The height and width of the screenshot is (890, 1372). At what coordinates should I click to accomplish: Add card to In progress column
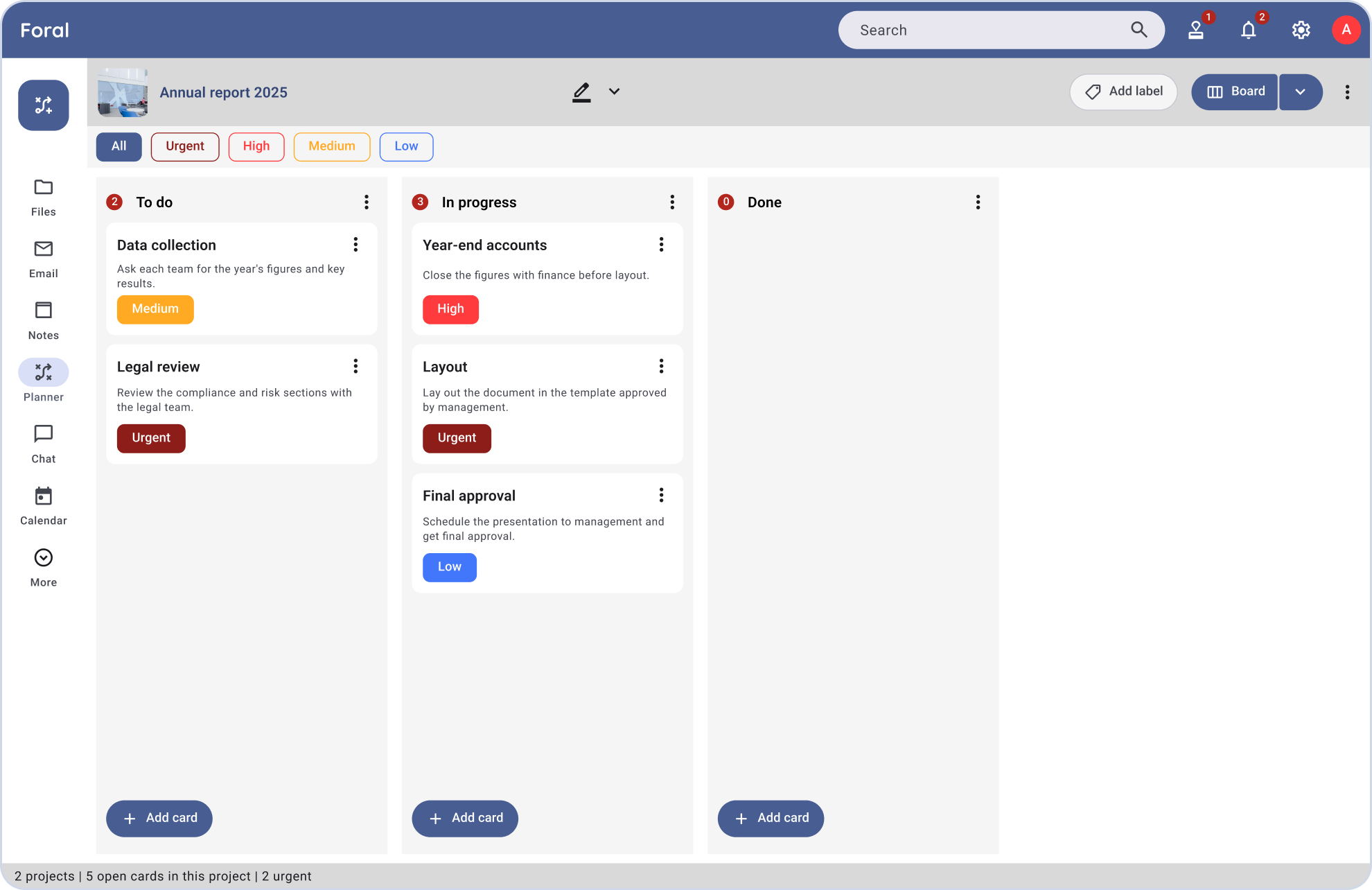(x=465, y=819)
